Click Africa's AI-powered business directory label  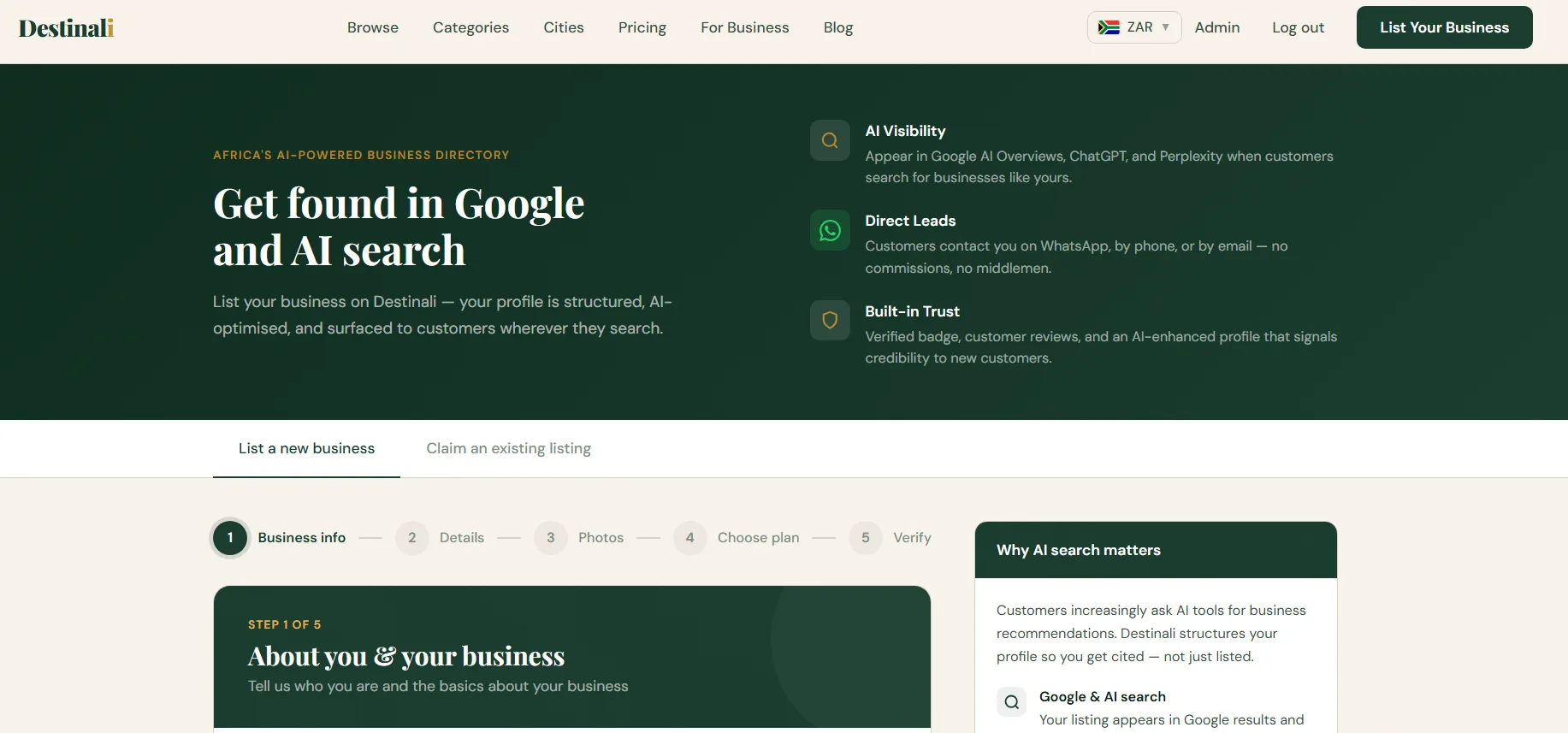pos(361,155)
